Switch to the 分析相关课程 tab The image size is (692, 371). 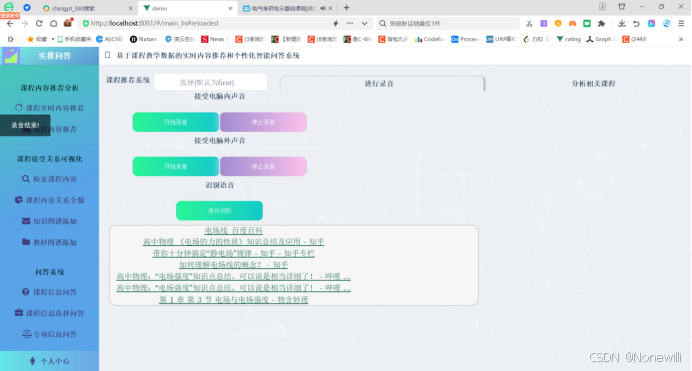(x=593, y=83)
